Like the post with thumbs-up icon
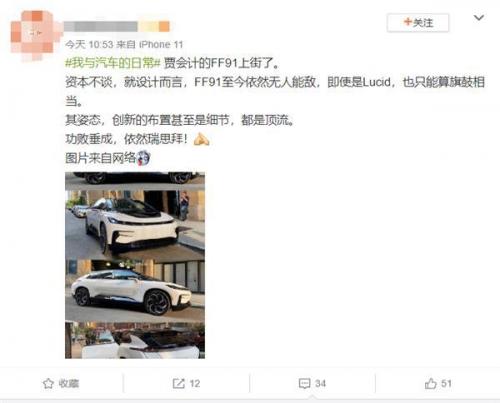This screenshot has height=403, width=500. click(430, 383)
